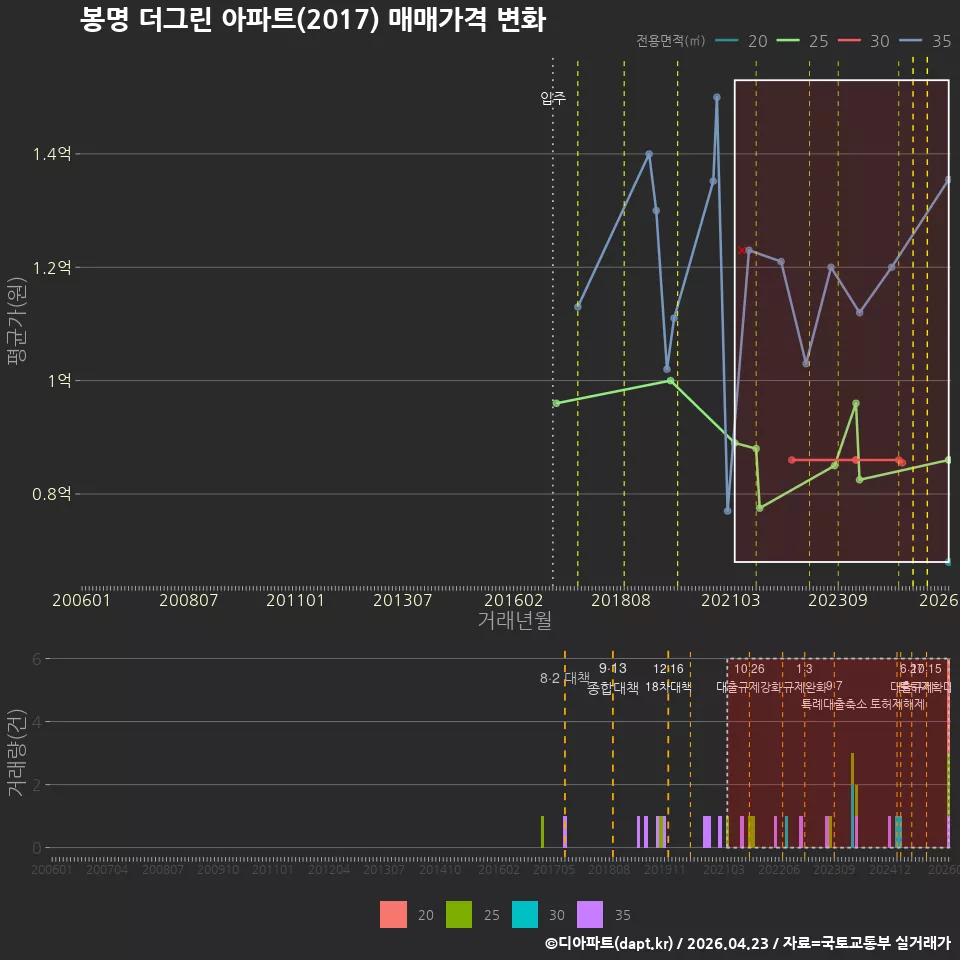
Task: Click the 평균가(원) vertical axis title
Action: [x=17, y=321]
